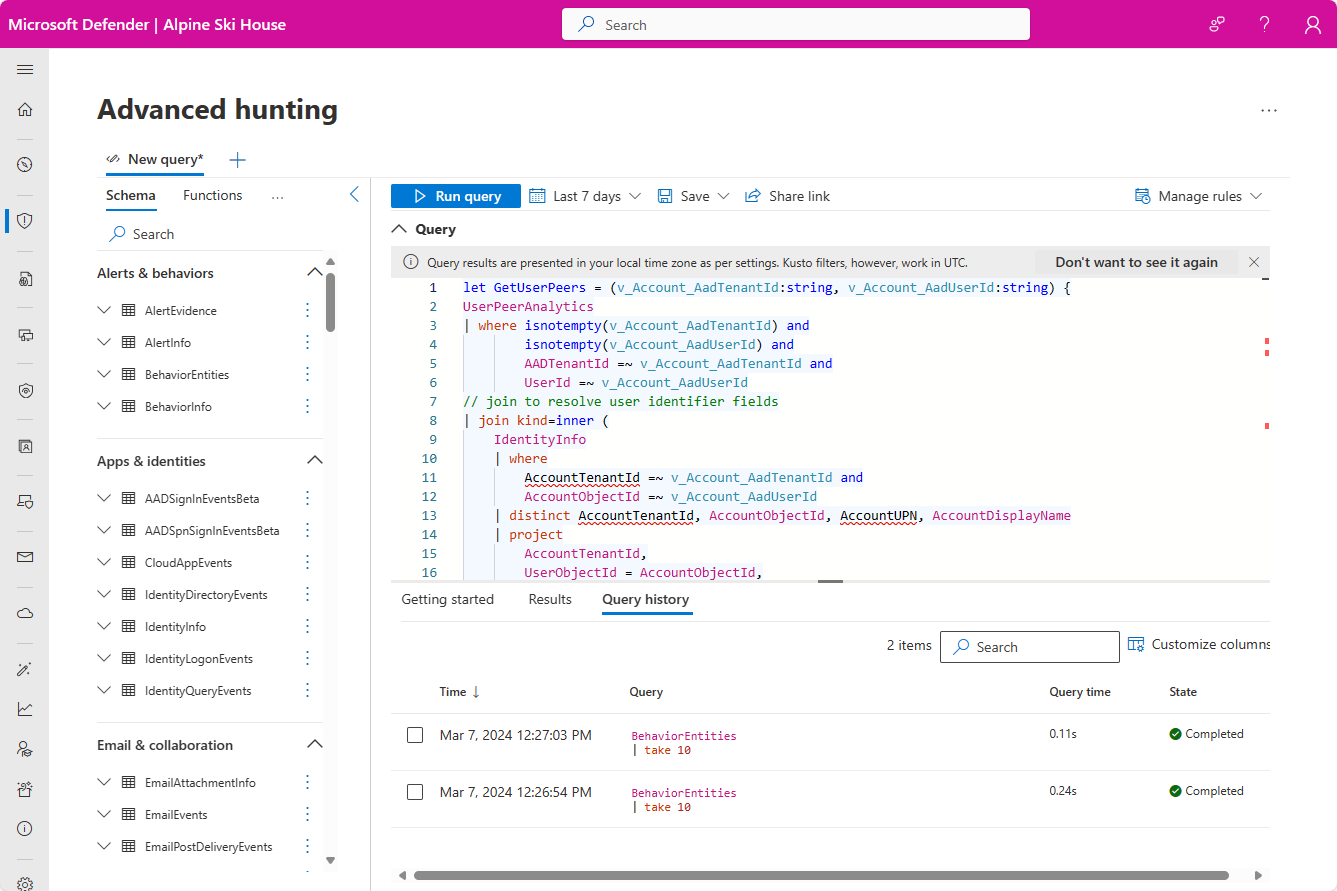1337x891 pixels.
Task: Dismiss the UTC time zone notice
Action: (1254, 262)
